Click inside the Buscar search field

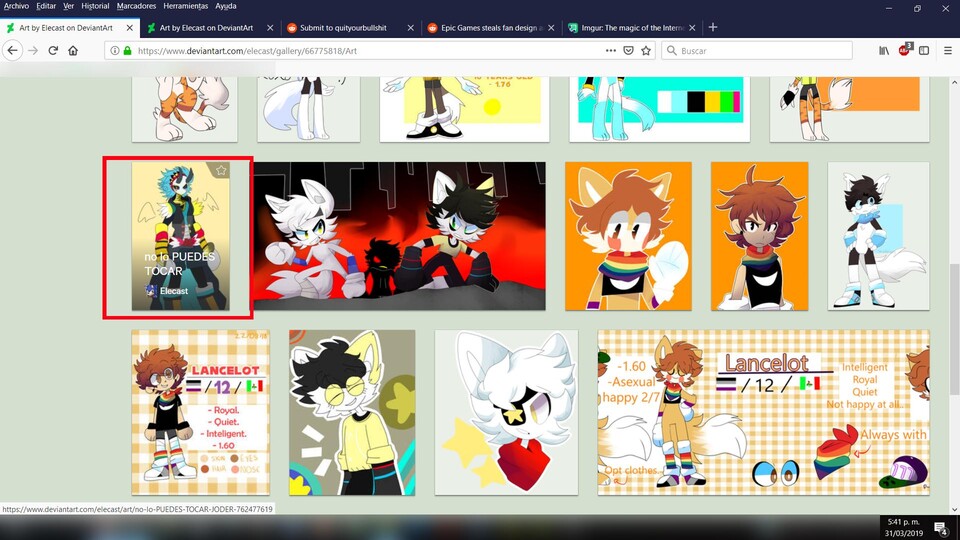click(760, 50)
